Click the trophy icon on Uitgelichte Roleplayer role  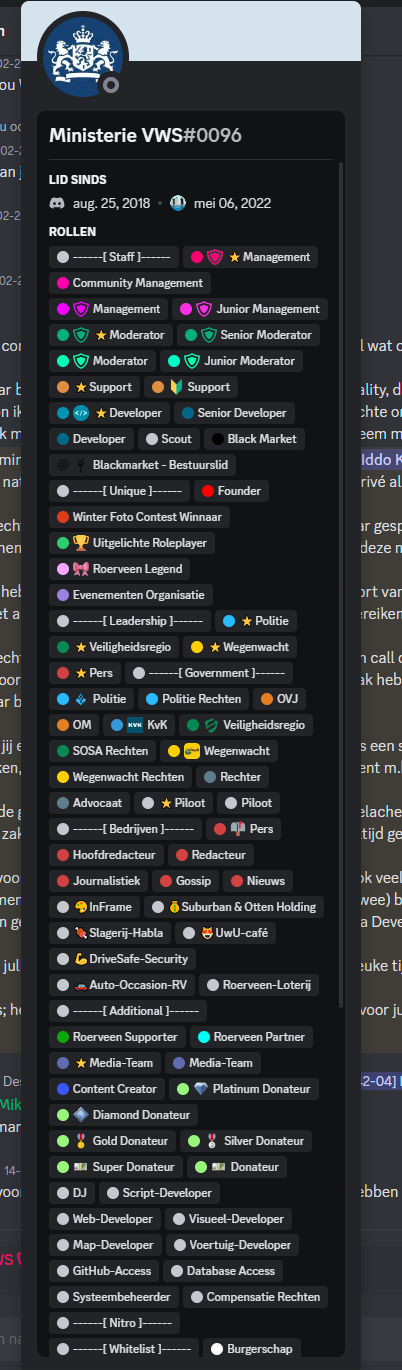coord(81,543)
